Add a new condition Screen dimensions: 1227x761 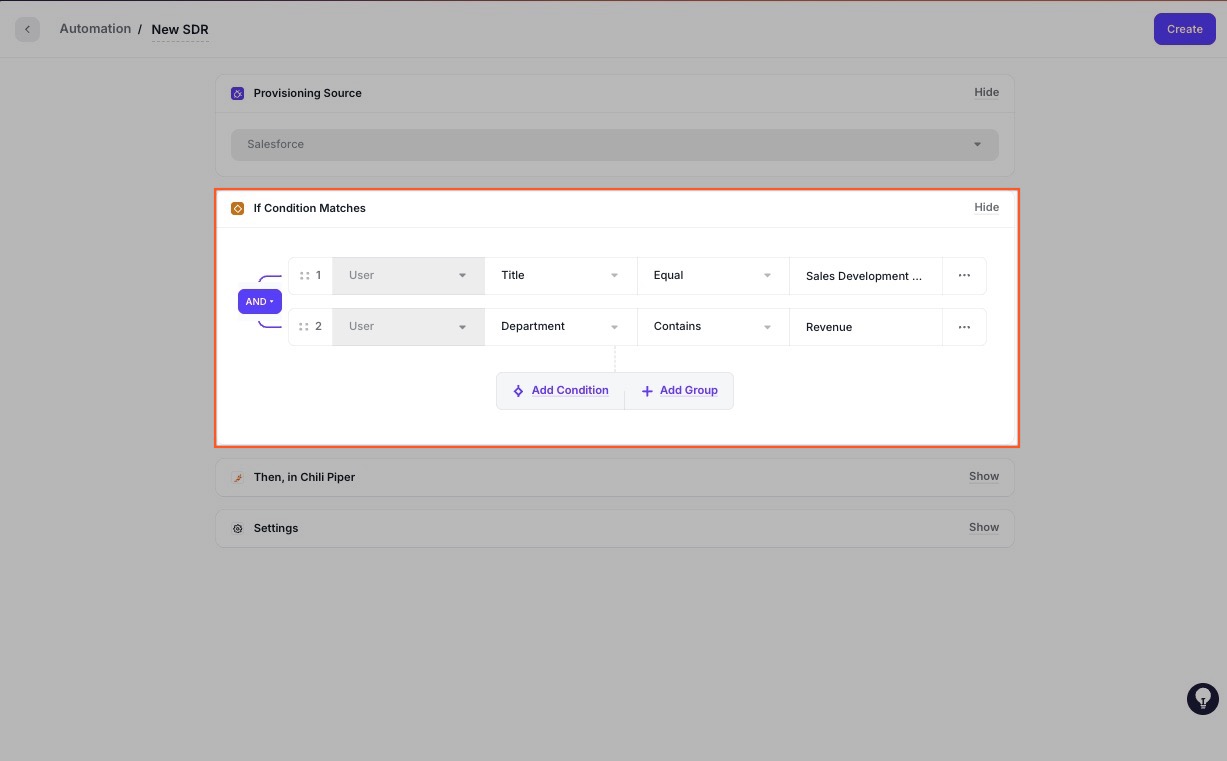coord(560,391)
